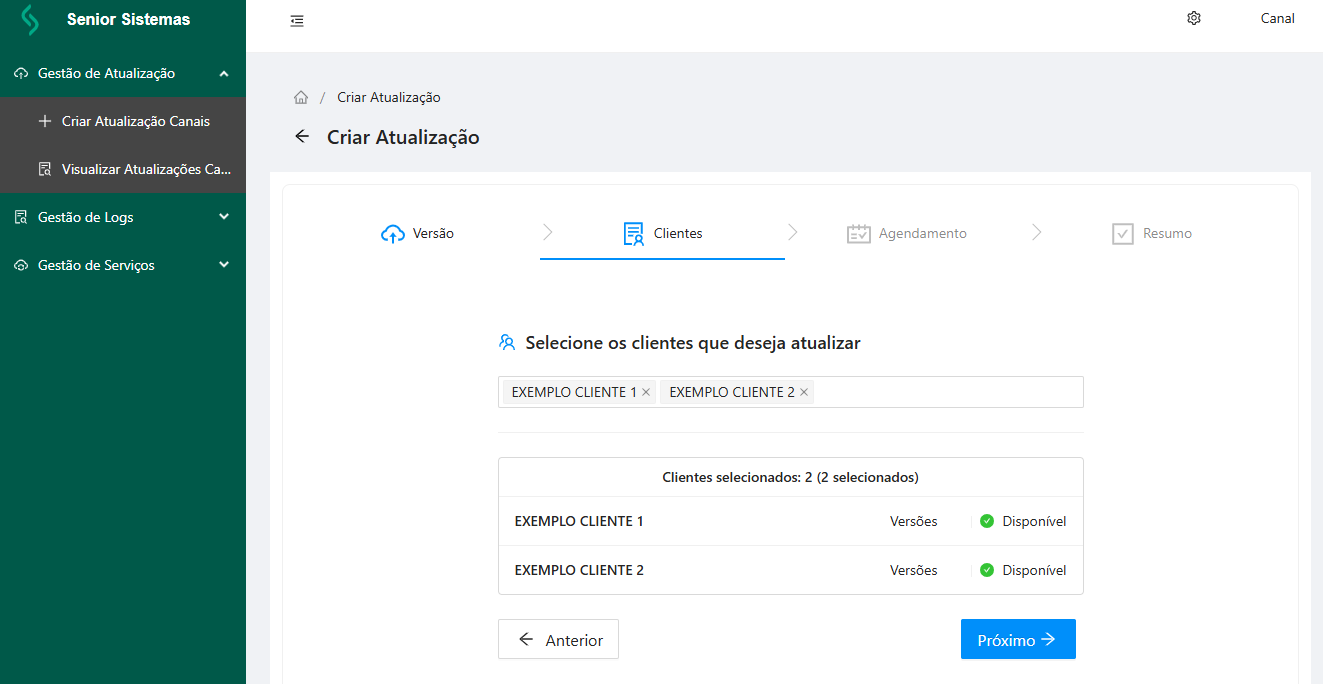This screenshot has height=684, width=1323.
Task: Toggle the sidebar collapse menu icon
Action: (x=297, y=21)
